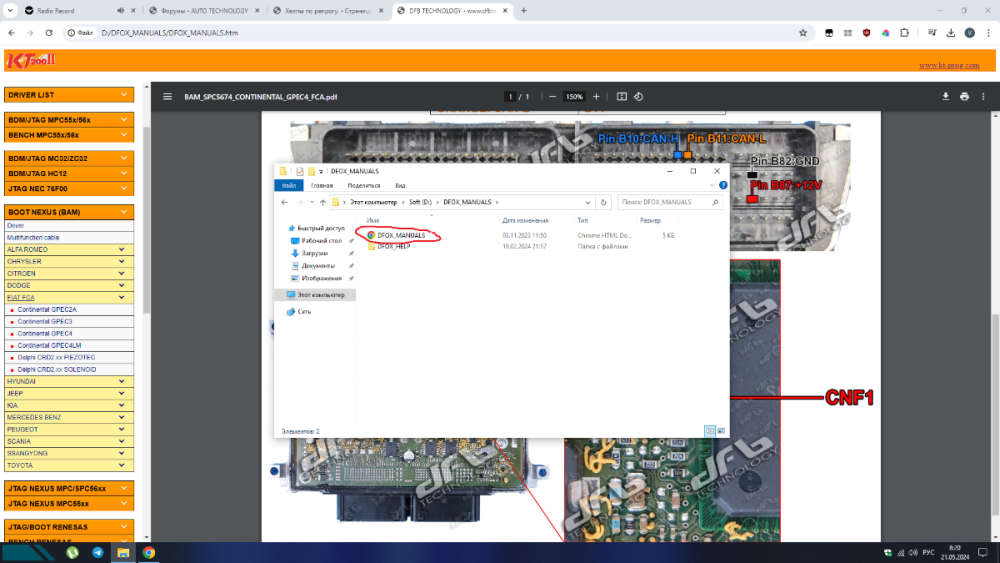Image resolution: width=1000 pixels, height=563 pixels.
Task: Open Explorer help question icon
Action: click(x=723, y=186)
